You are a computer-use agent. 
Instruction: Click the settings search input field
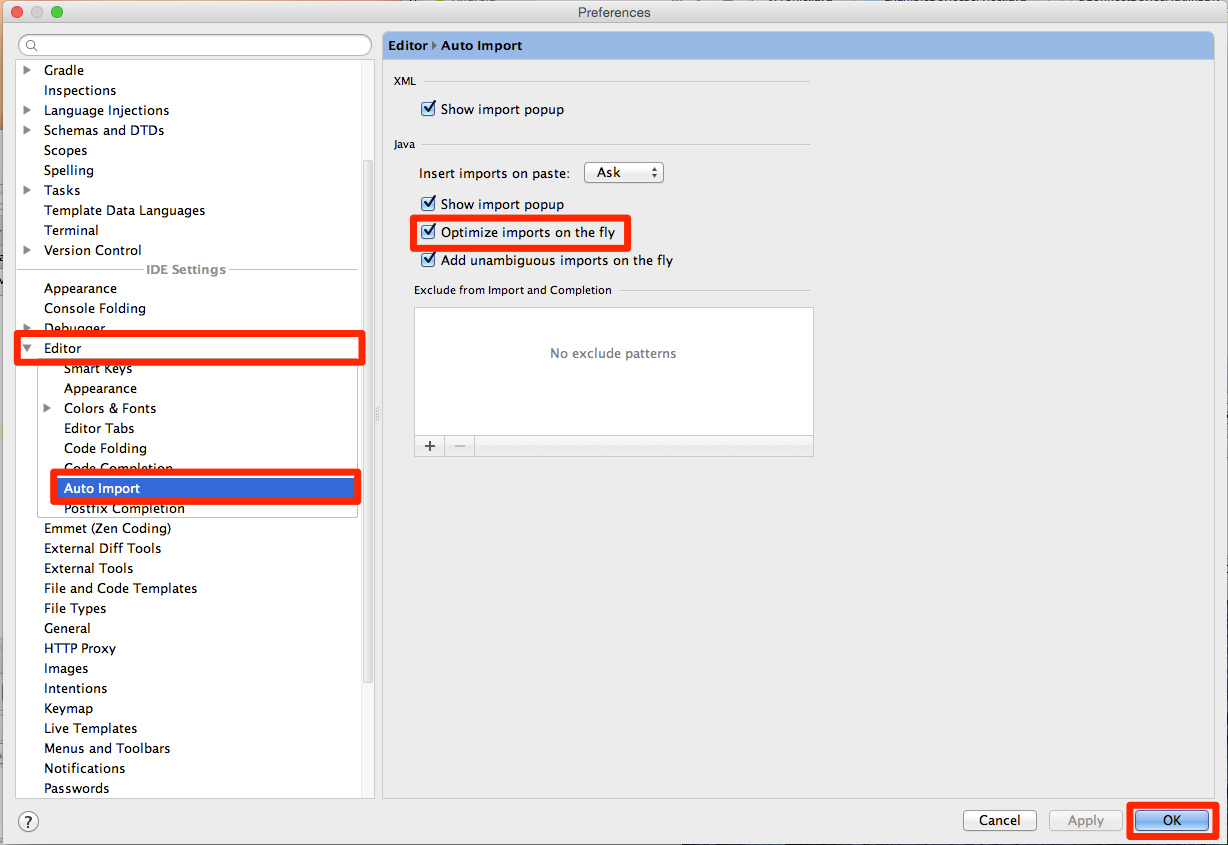200,46
